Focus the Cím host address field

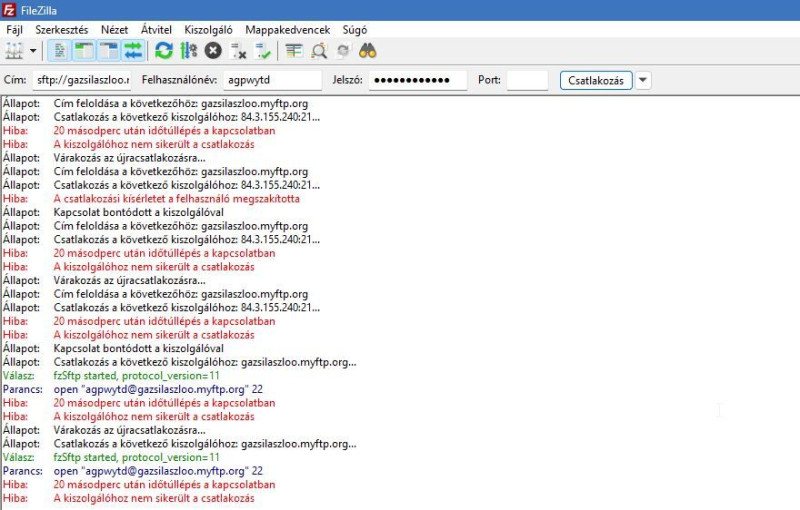tap(82, 80)
